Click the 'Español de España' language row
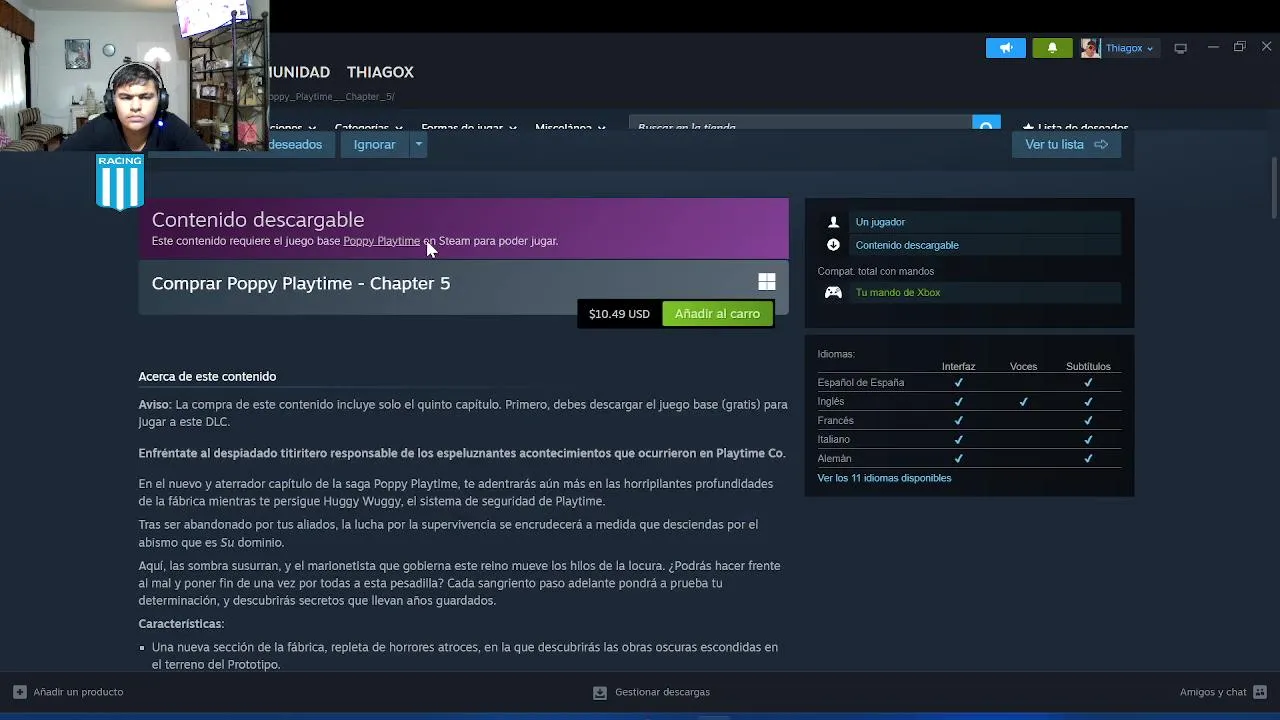1280x720 pixels. click(969, 382)
